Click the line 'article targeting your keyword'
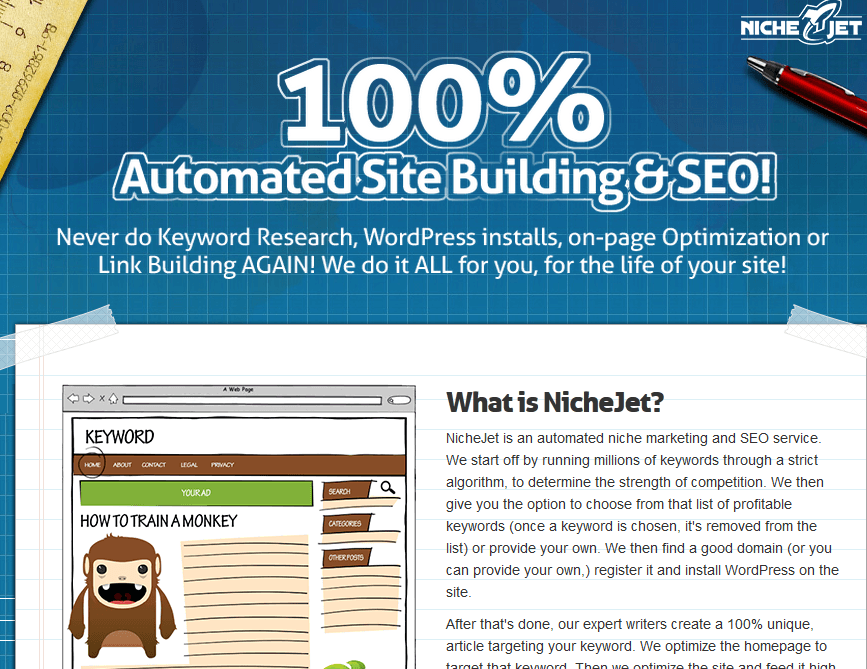The height and width of the screenshot is (669, 867). click(636, 647)
